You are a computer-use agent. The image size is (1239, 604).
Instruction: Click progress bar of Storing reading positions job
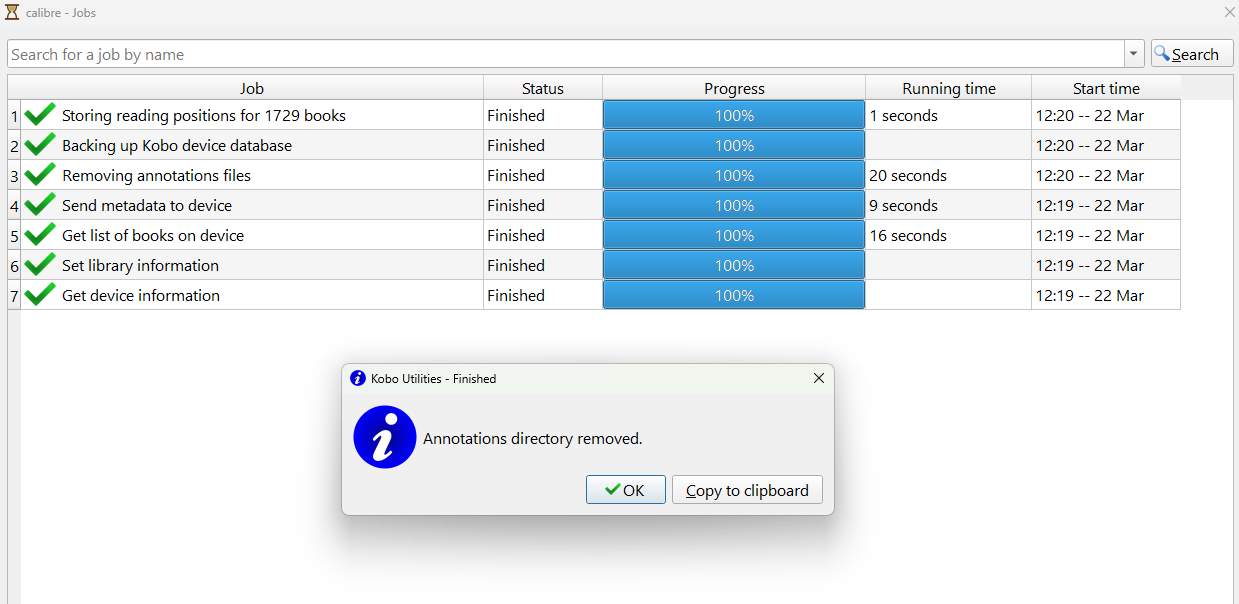pyautogui.click(x=734, y=115)
